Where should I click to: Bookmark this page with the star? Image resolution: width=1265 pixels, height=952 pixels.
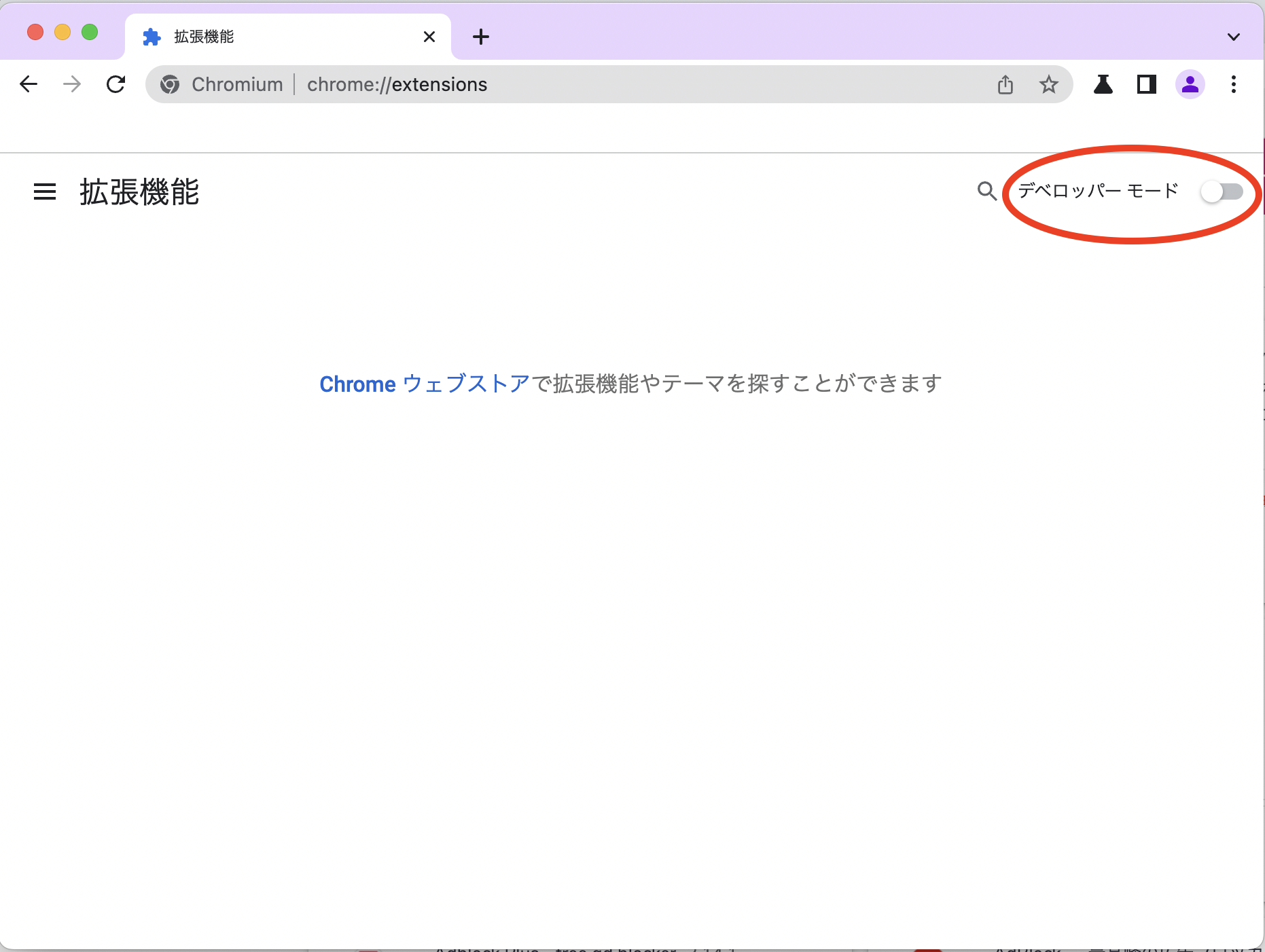tap(1049, 84)
